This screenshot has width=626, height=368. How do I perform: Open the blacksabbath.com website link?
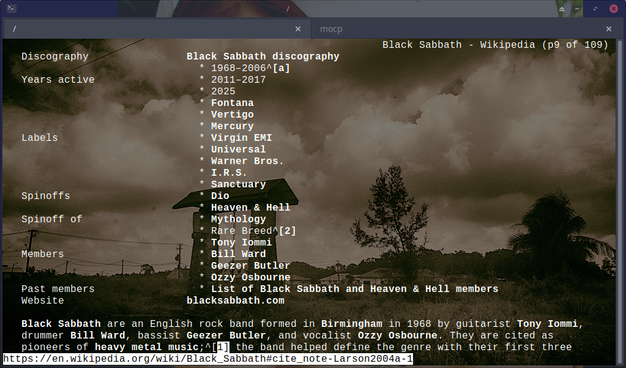click(235, 301)
